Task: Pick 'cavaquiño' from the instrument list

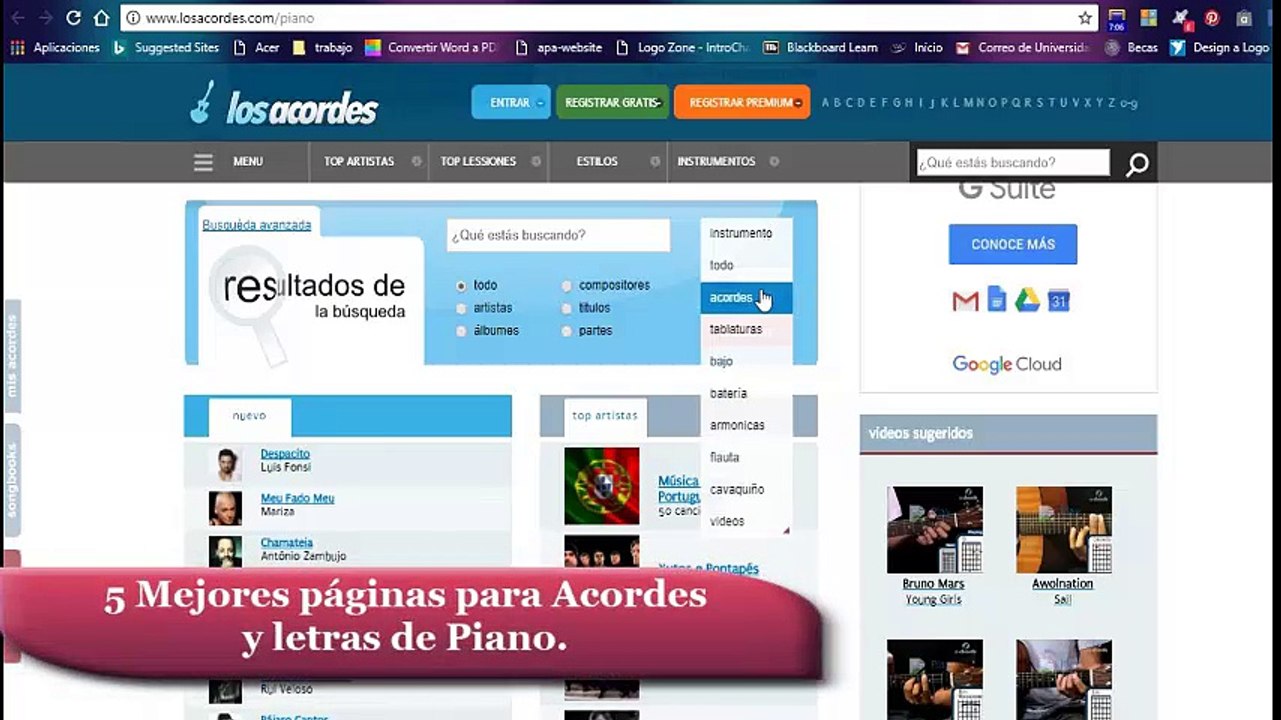Action: click(x=746, y=489)
